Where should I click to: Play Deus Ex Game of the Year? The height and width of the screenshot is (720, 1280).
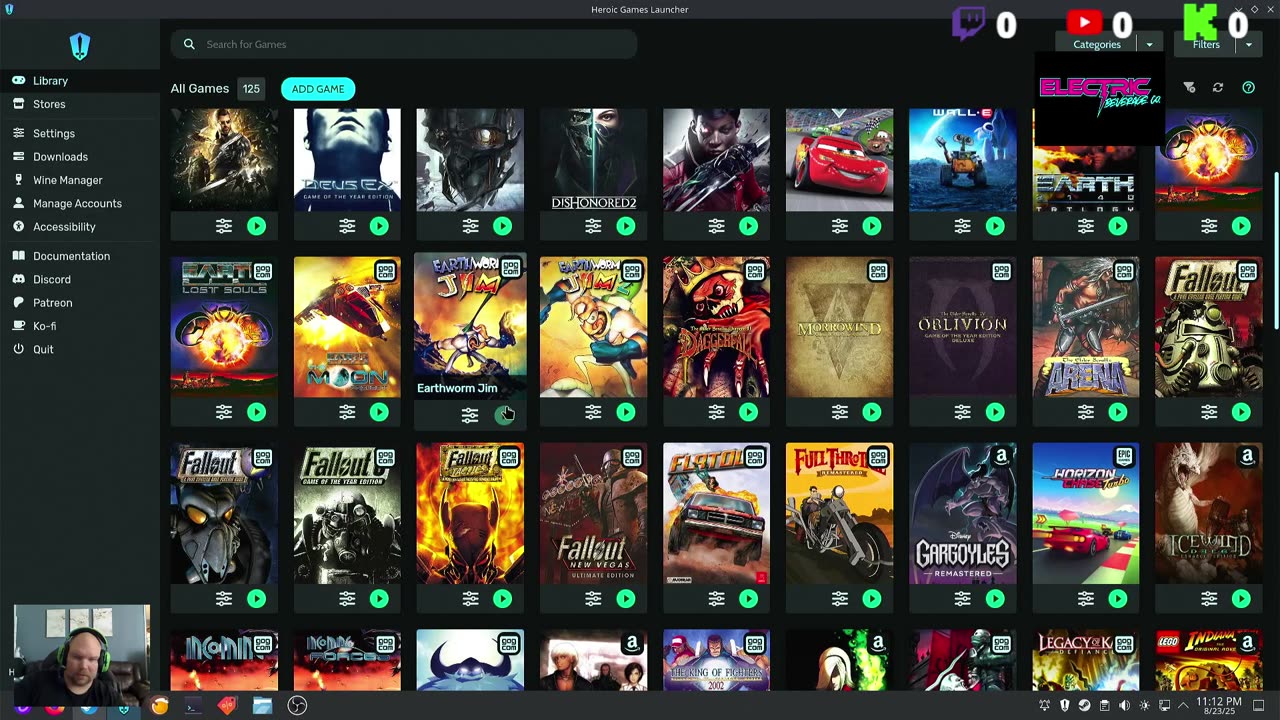[379, 227]
